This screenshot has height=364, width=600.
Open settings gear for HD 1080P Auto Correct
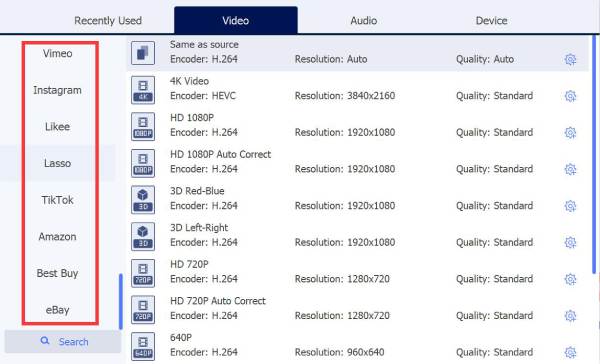(570, 169)
